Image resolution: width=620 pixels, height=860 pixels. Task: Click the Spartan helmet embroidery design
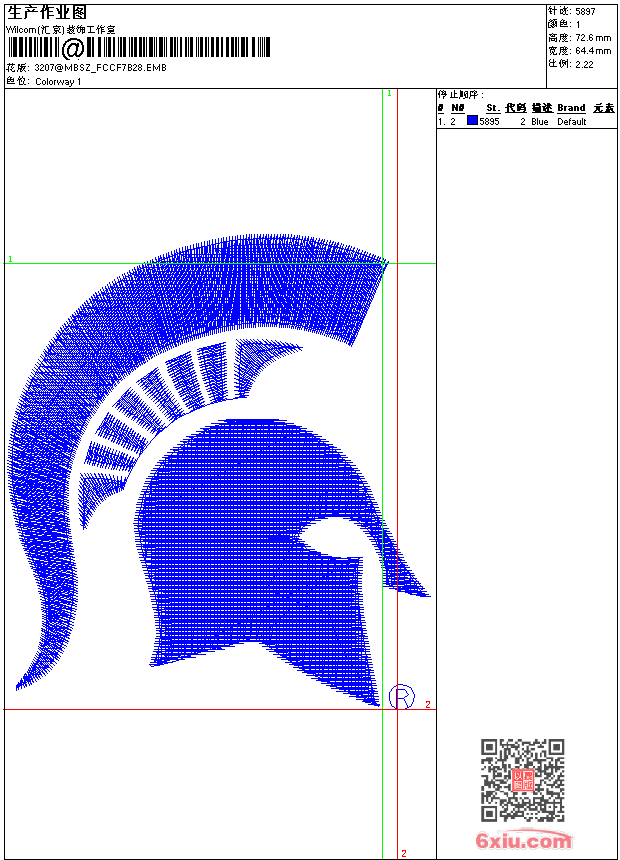(x=250, y=540)
